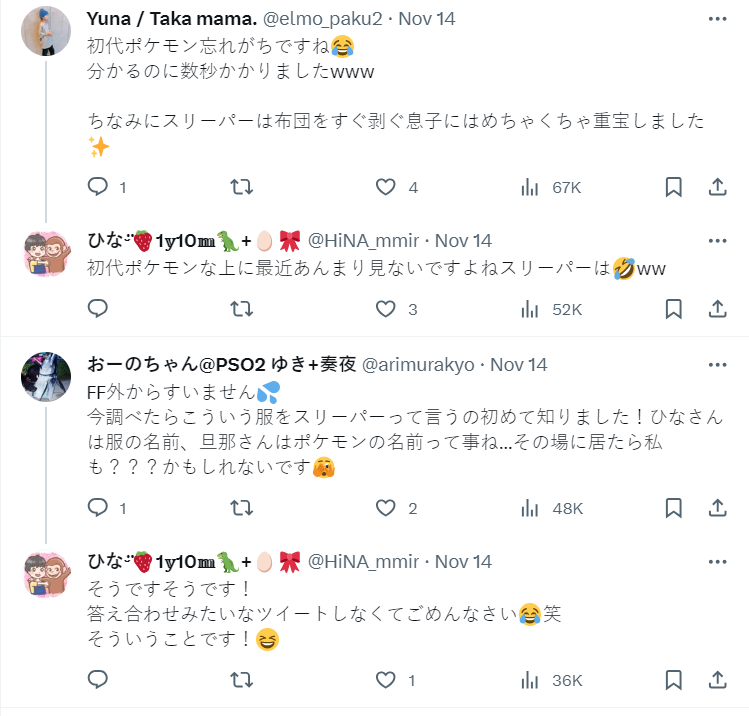Viewport: 749px width, 716px height.
Task: Open more menu on first @HiNA_mmir tweet
Action: [717, 241]
